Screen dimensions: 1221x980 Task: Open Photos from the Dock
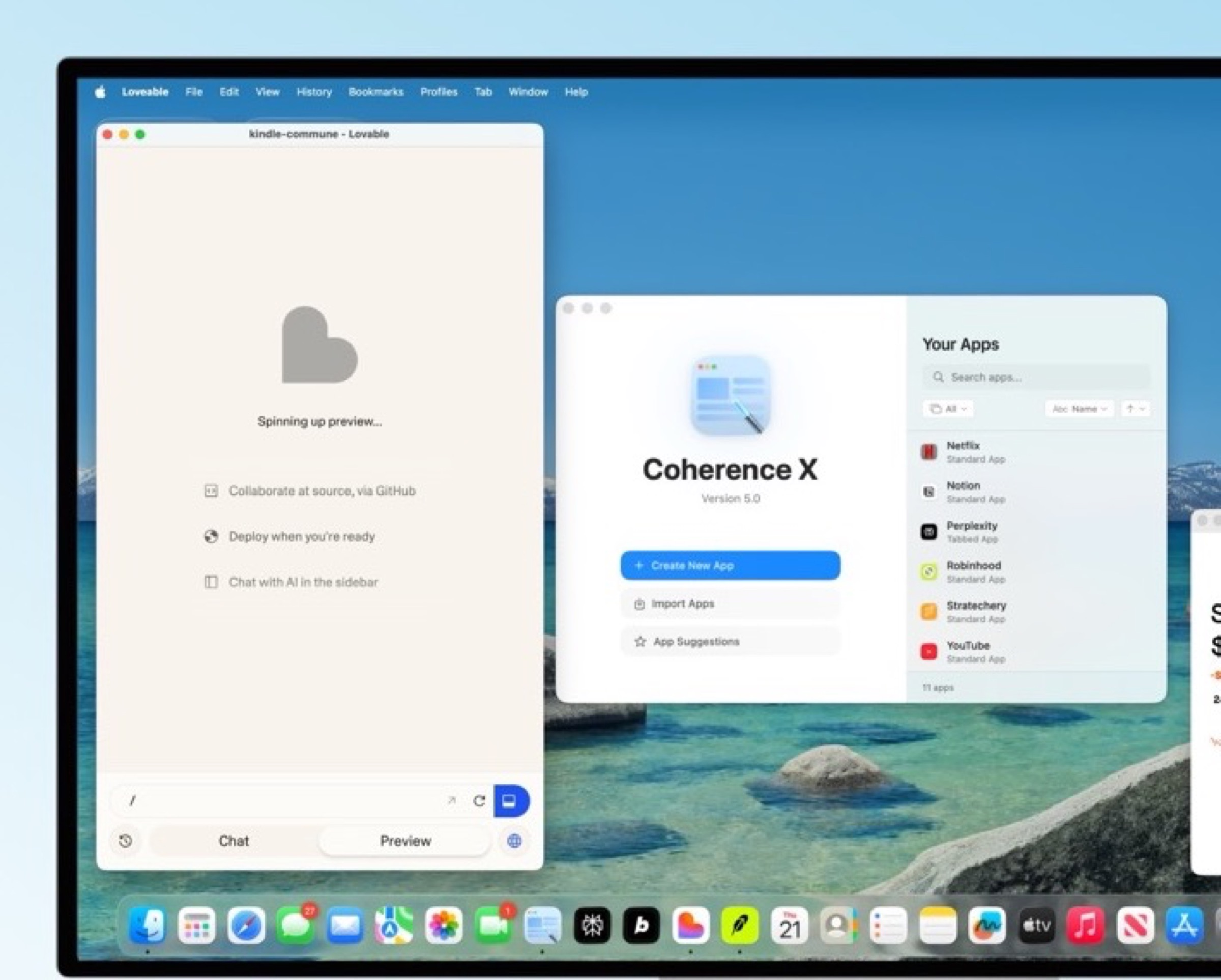[x=444, y=926]
